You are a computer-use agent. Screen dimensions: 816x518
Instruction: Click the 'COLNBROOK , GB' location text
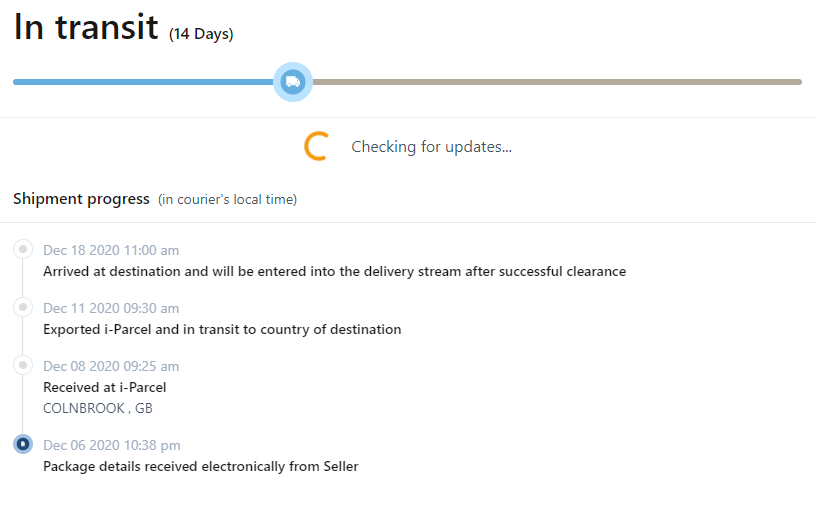(x=98, y=408)
